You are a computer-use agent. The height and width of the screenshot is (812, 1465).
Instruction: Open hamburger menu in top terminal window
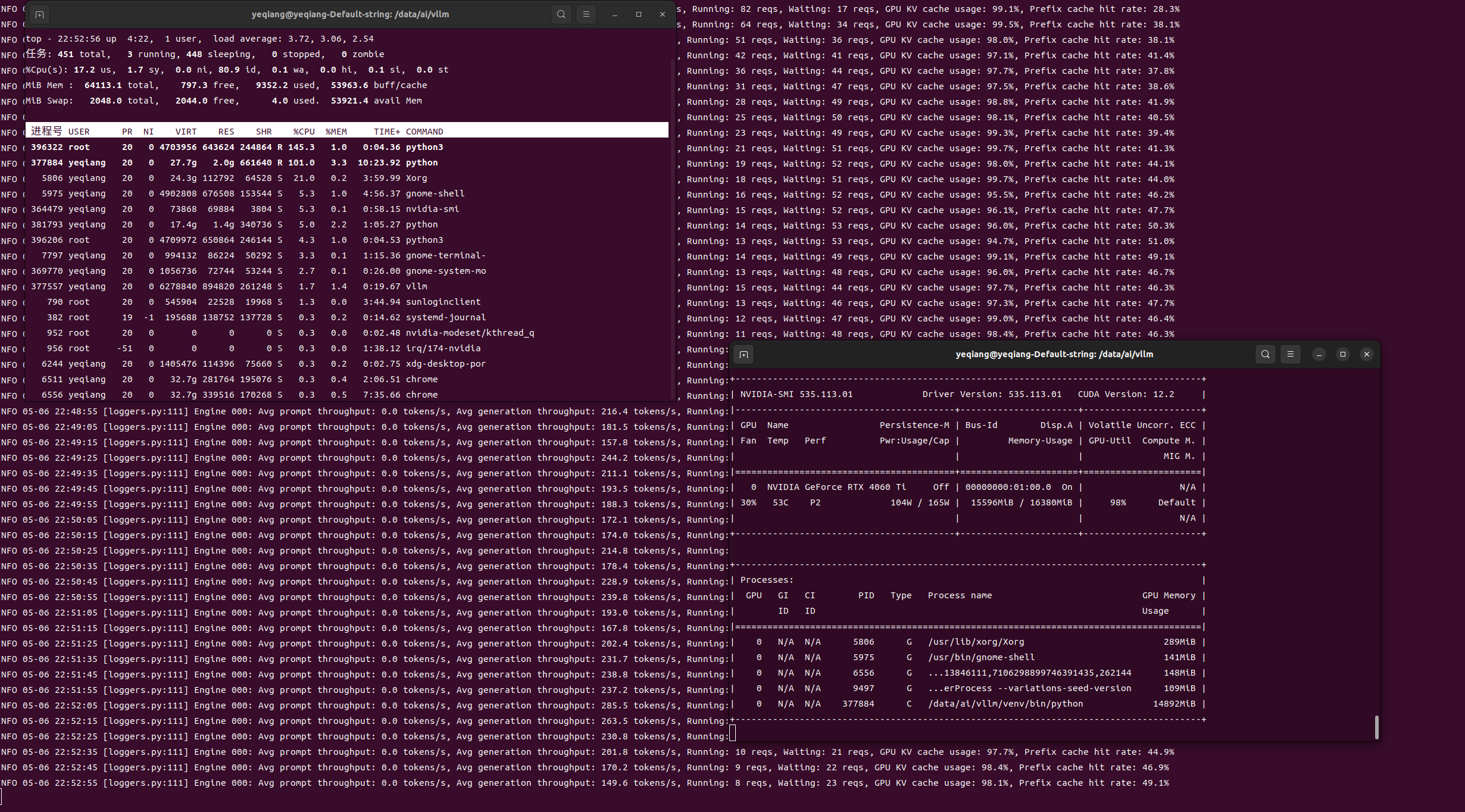(x=586, y=14)
